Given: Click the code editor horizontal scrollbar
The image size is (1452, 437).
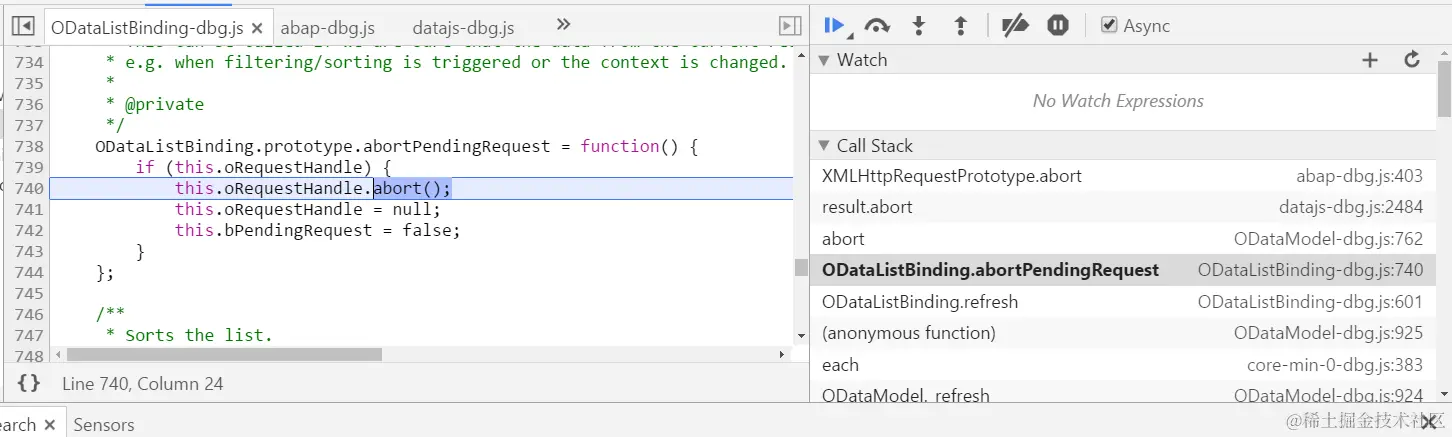Looking at the screenshot, I should point(224,354).
